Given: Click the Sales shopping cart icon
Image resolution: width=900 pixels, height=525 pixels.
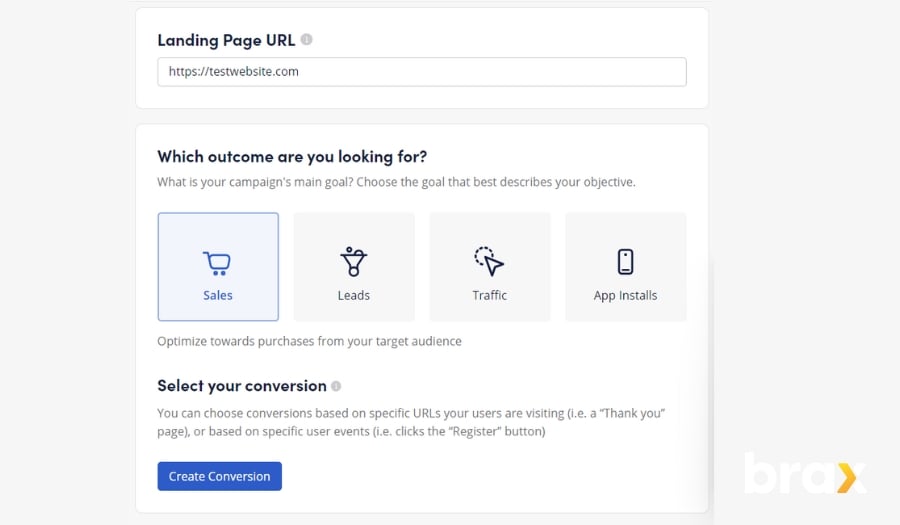Looking at the screenshot, I should [x=217, y=263].
